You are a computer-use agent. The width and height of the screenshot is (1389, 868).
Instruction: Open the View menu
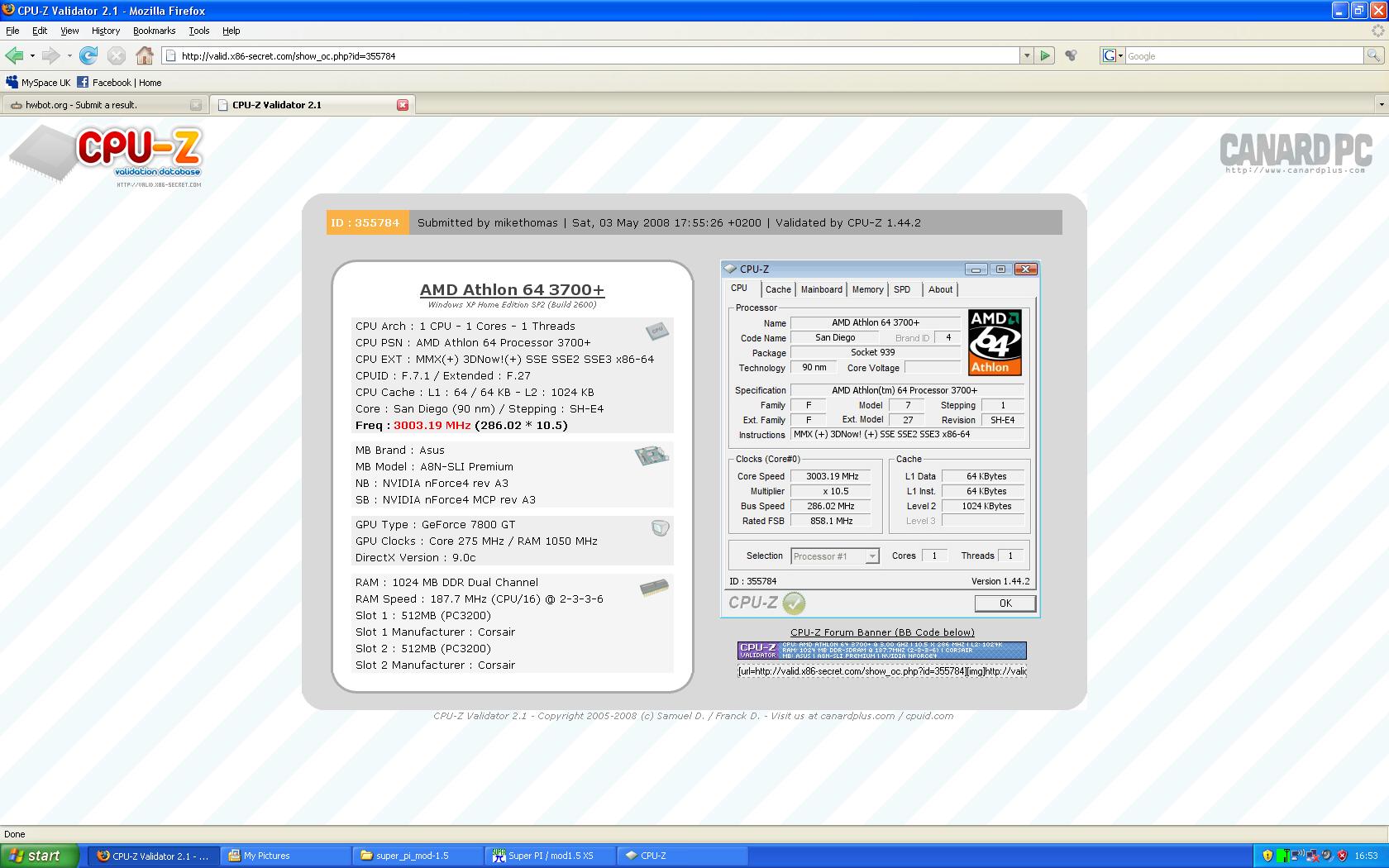point(69,31)
